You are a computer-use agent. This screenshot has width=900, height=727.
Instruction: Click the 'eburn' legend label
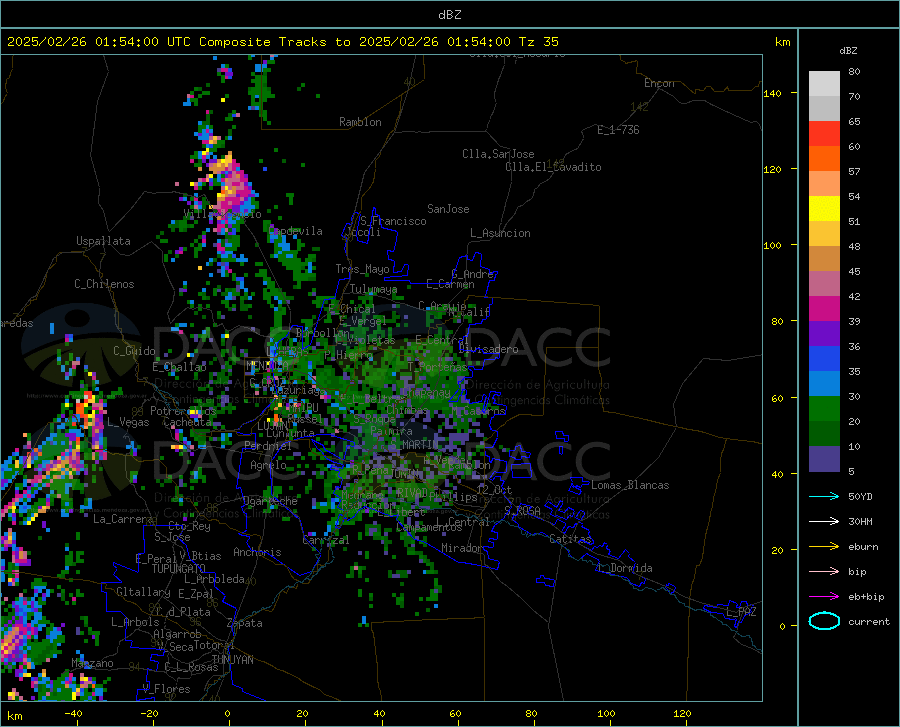863,546
